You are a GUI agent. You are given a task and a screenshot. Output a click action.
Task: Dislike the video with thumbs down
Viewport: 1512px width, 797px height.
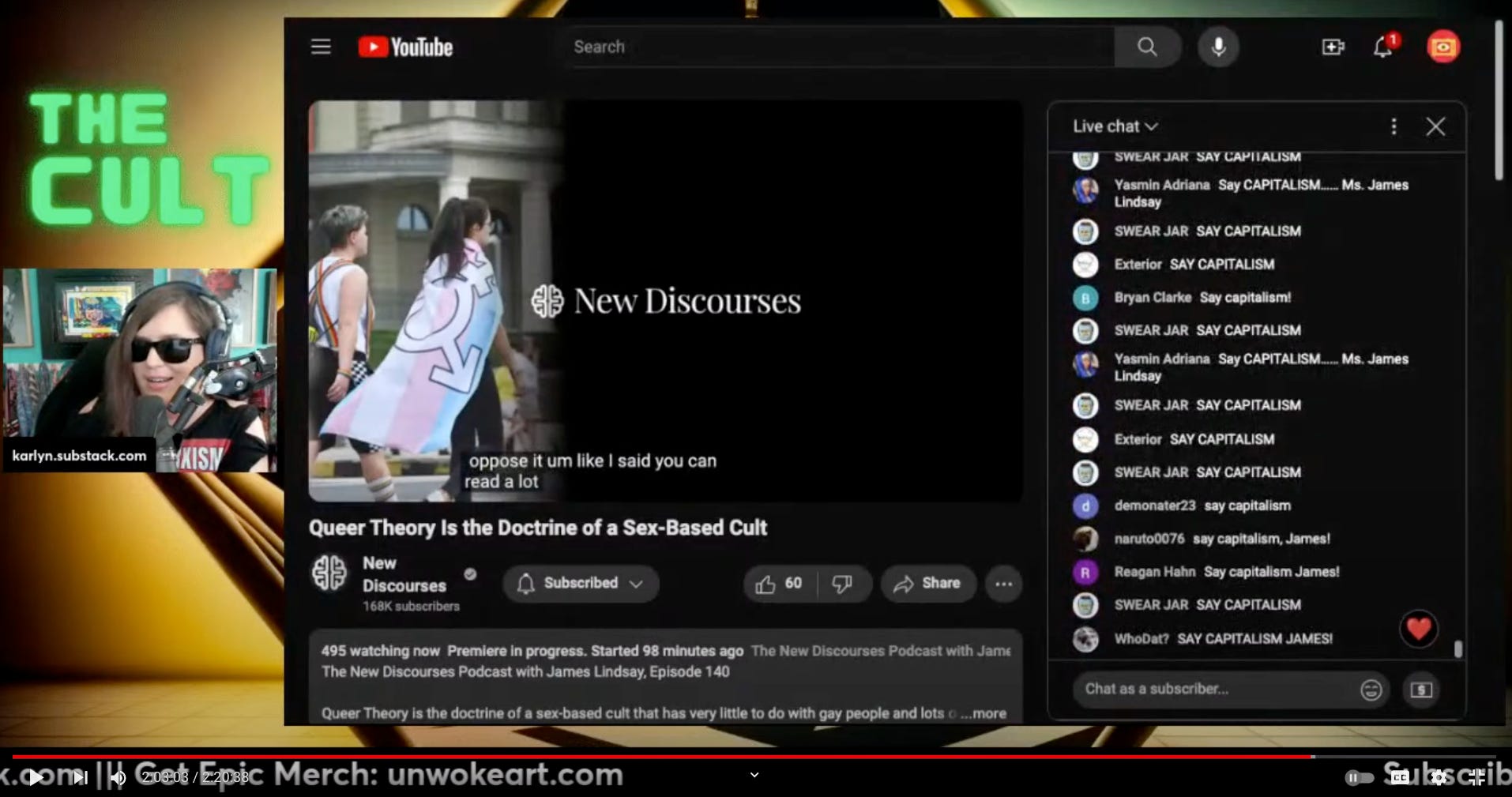[842, 584]
